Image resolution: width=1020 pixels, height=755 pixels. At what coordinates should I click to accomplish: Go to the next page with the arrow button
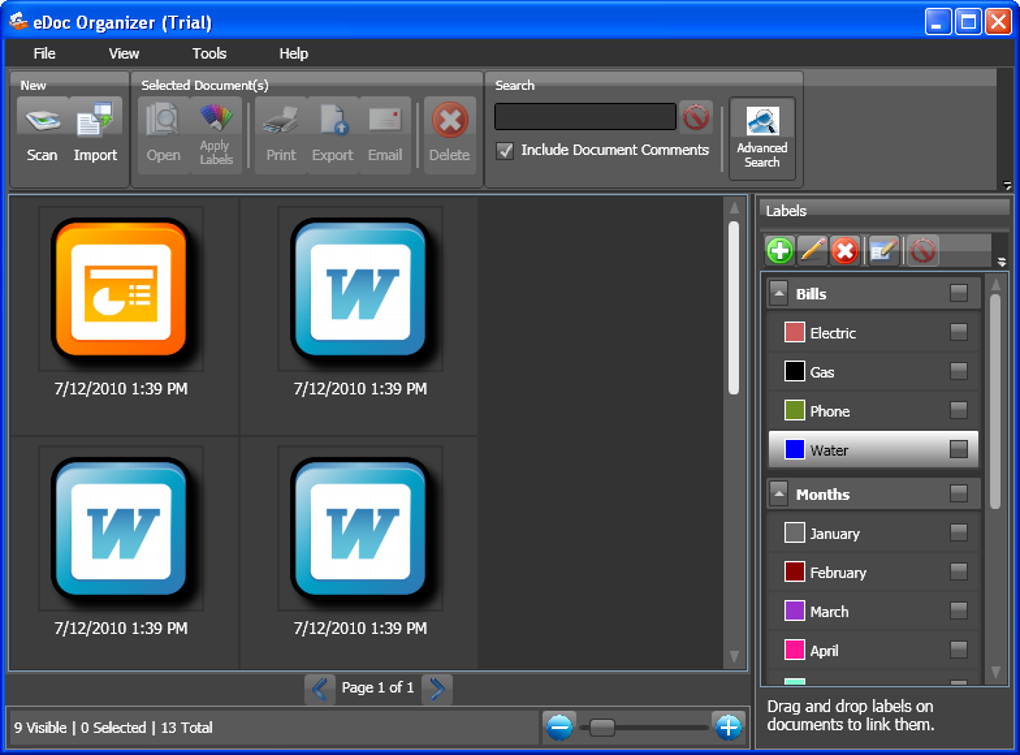coord(437,689)
